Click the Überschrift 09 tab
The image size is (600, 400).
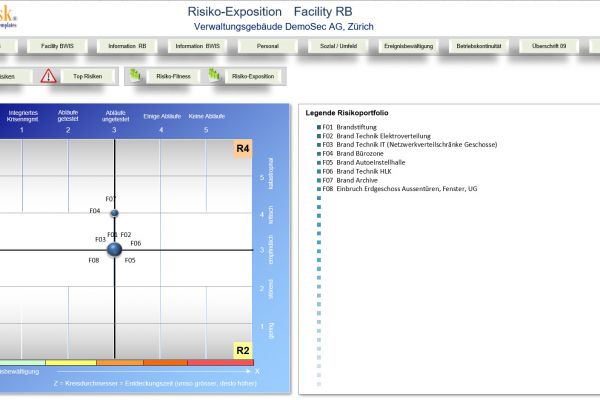[x=548, y=46]
